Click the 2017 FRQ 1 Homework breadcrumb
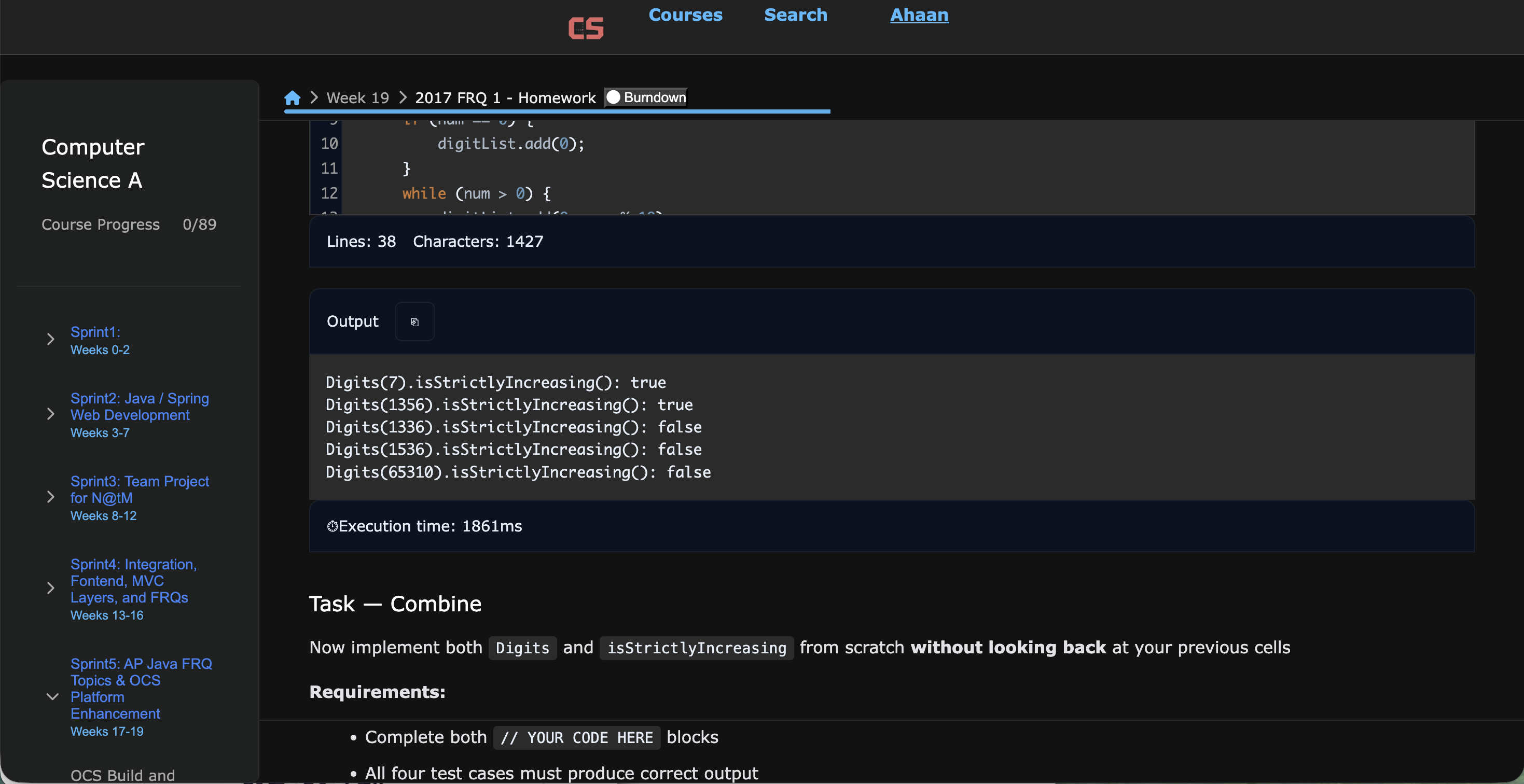Screen dimensions: 1524x784 click(x=505, y=97)
